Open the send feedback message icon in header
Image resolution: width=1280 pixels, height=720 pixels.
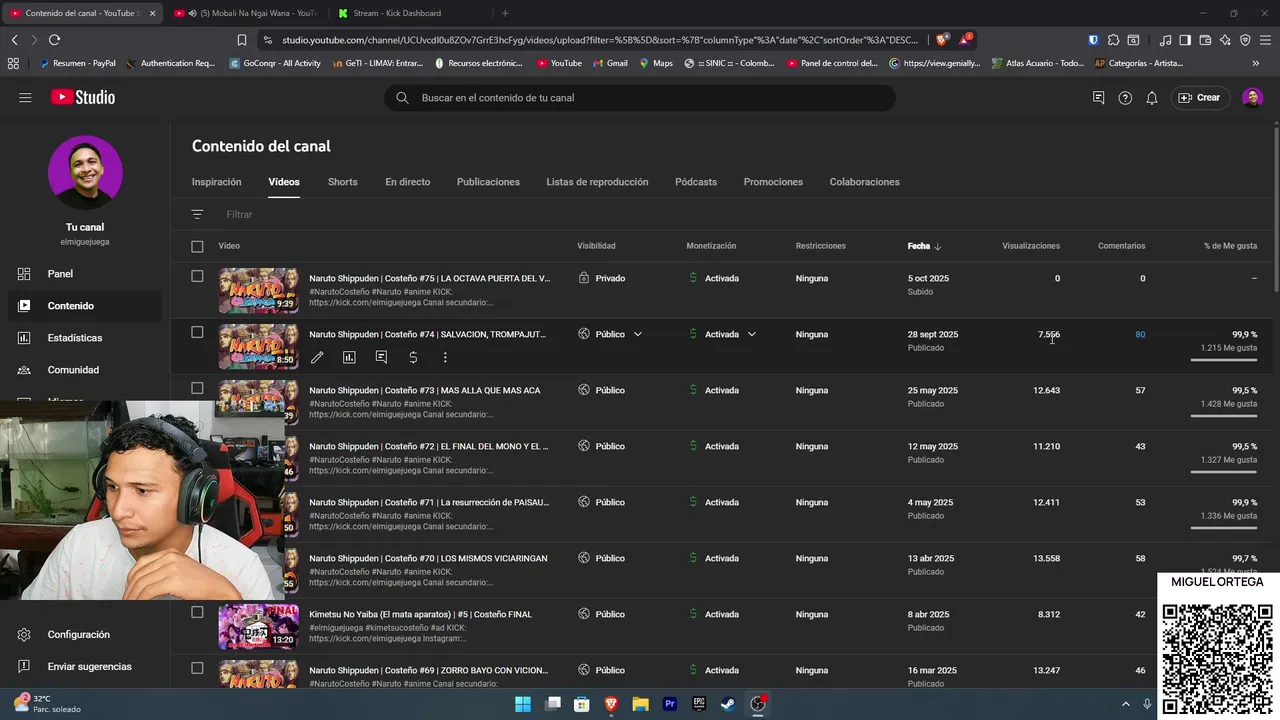tap(1099, 98)
